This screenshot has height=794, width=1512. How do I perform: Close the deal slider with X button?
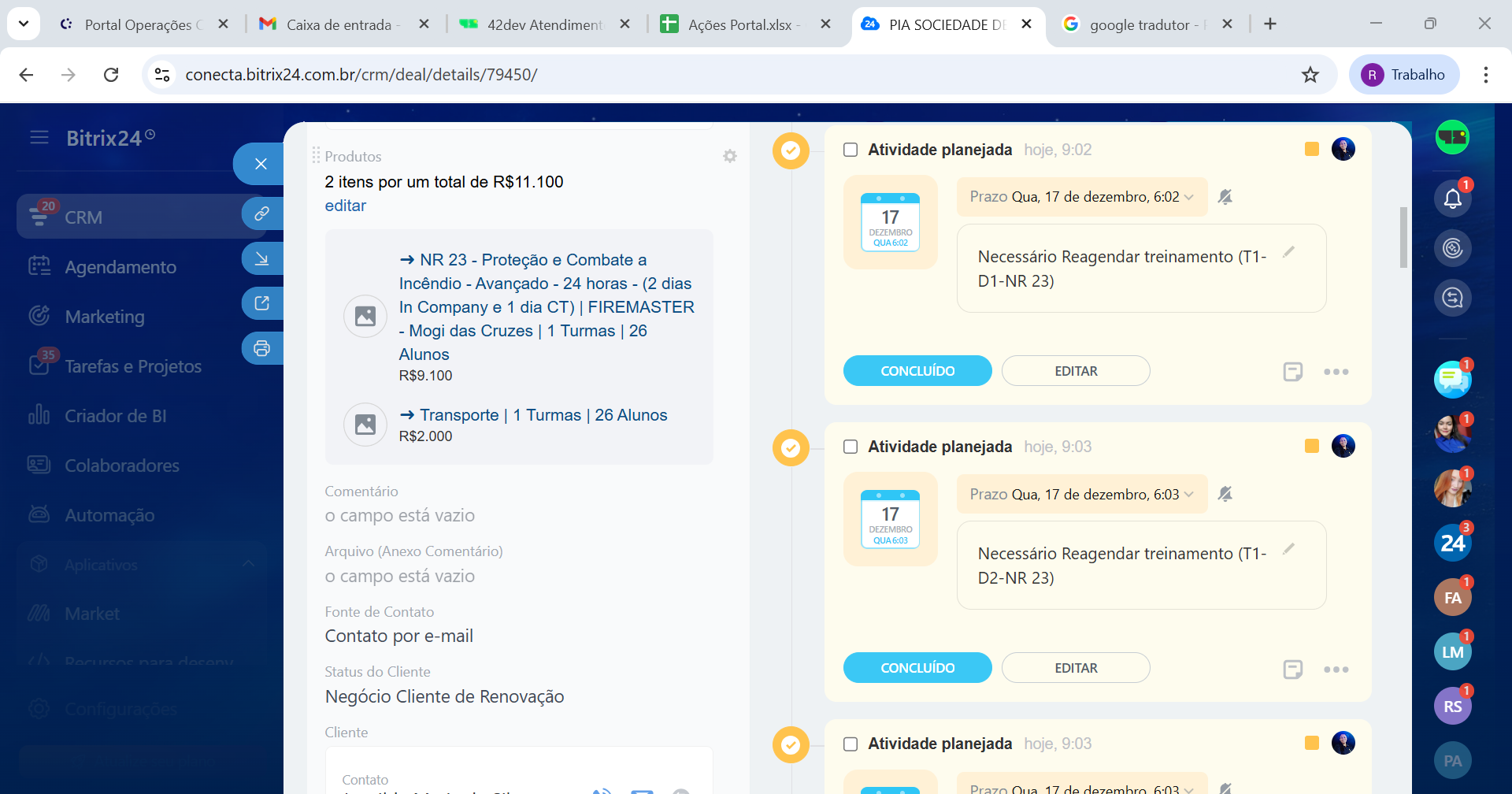click(261, 164)
